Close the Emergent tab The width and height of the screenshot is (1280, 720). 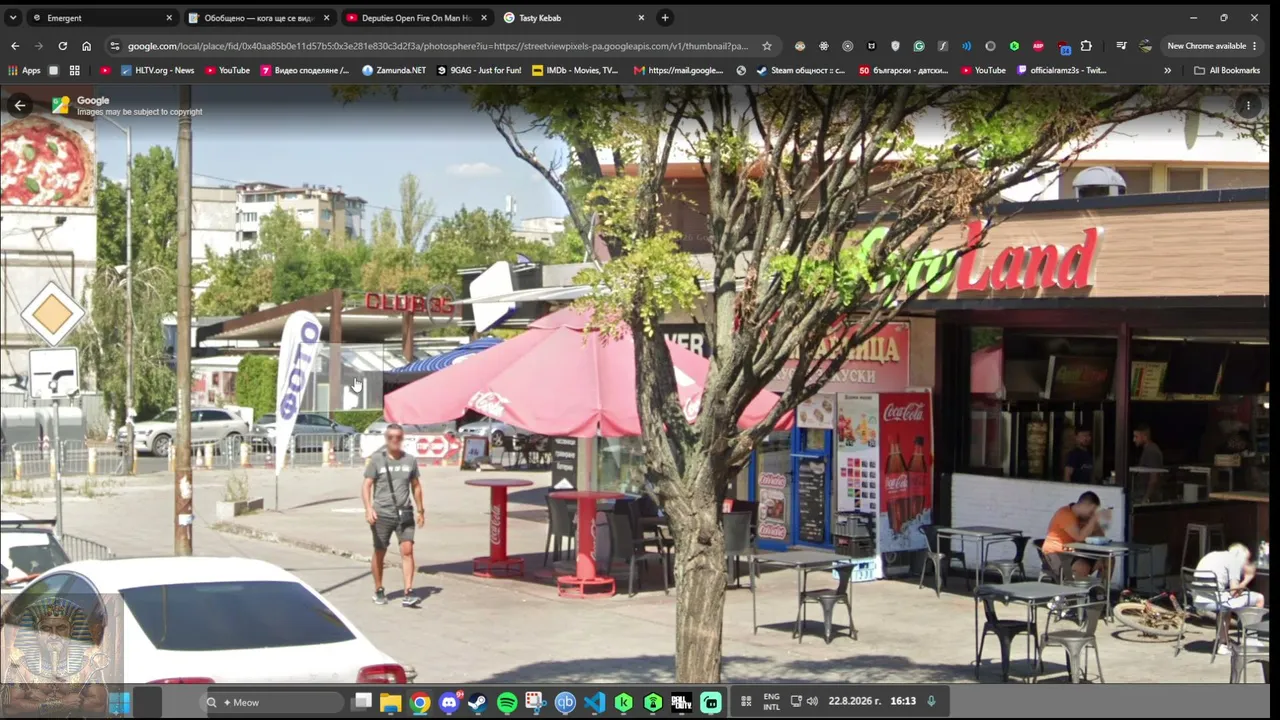169,18
